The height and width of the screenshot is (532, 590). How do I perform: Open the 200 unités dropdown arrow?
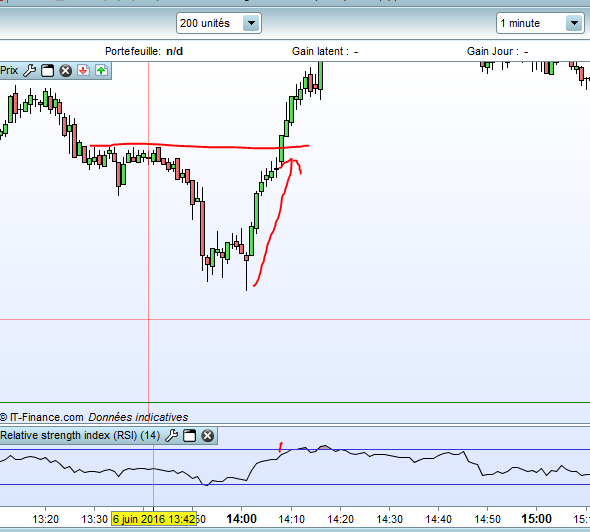click(x=251, y=23)
